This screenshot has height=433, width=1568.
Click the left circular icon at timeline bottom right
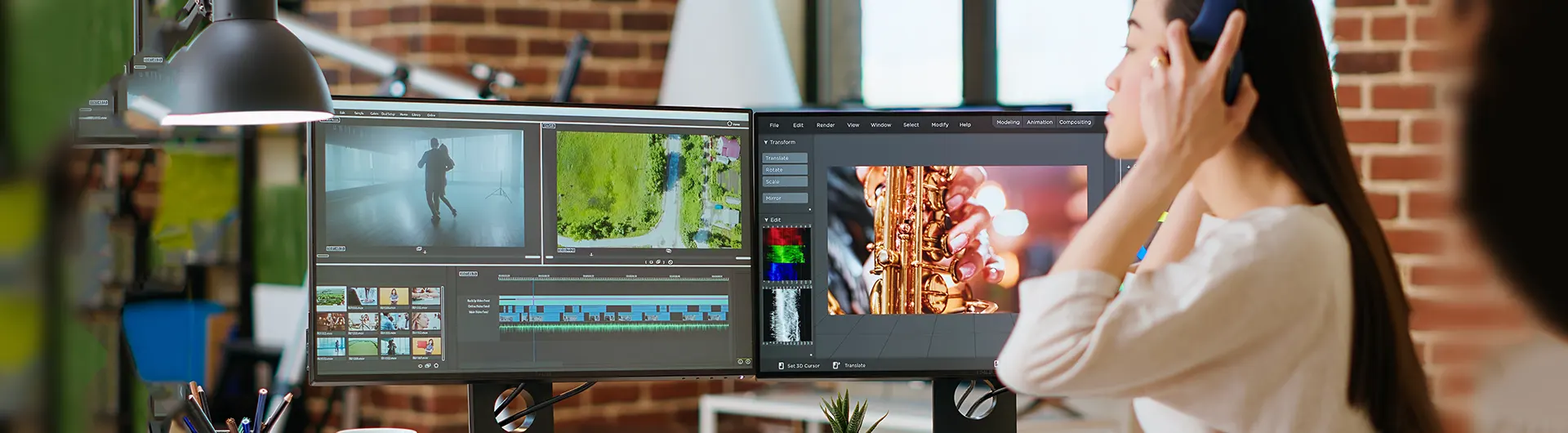pyautogui.click(x=741, y=361)
